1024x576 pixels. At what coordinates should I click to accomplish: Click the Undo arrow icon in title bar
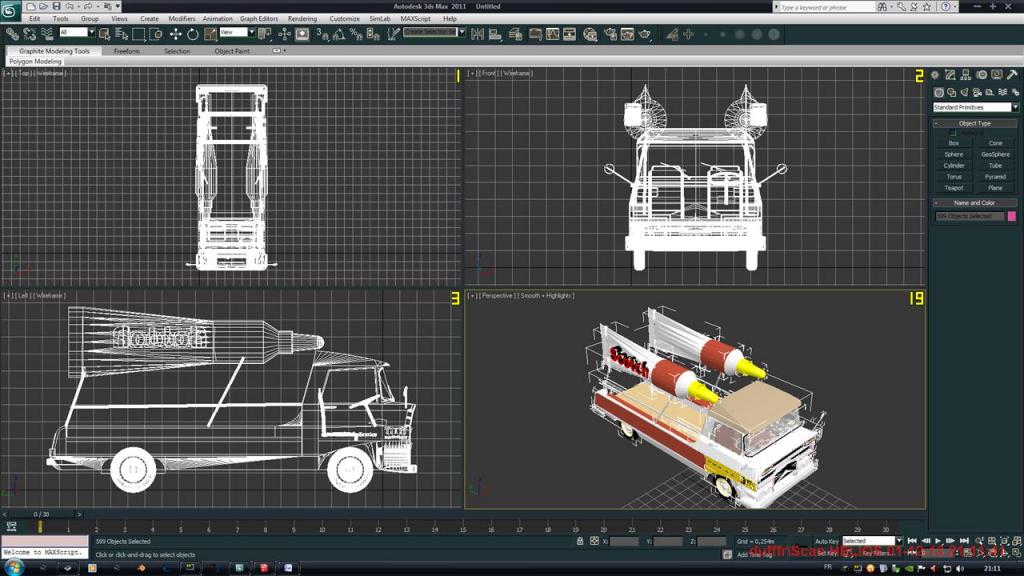point(69,6)
